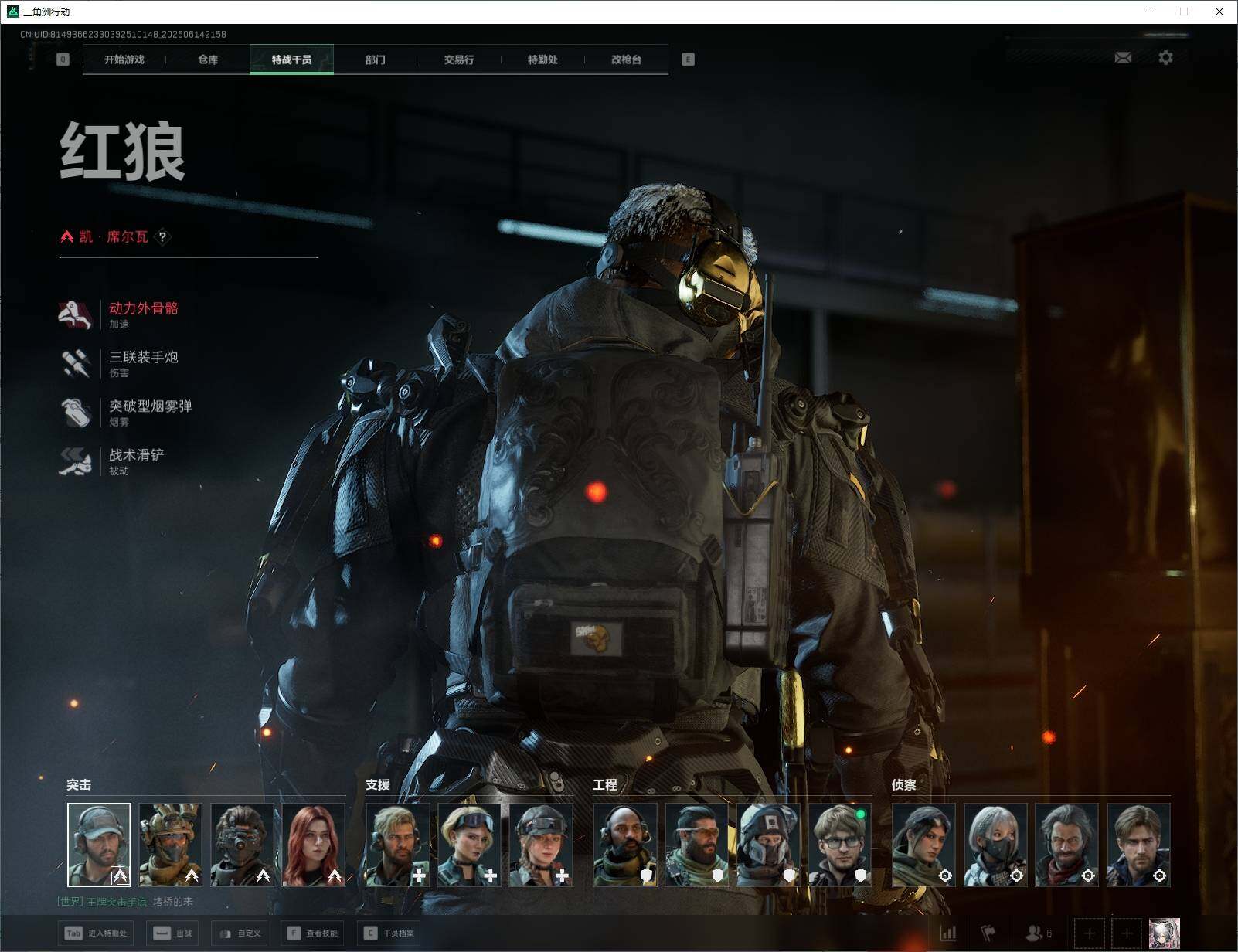
Task: Select third 支援 operator with braided hair
Action: tap(541, 845)
